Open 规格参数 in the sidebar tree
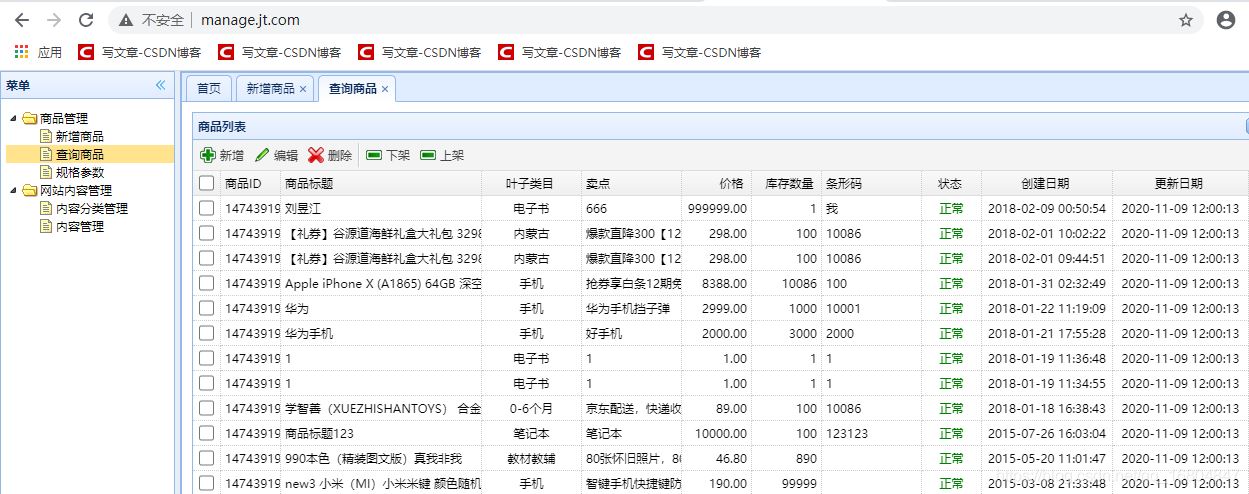 [x=79, y=172]
